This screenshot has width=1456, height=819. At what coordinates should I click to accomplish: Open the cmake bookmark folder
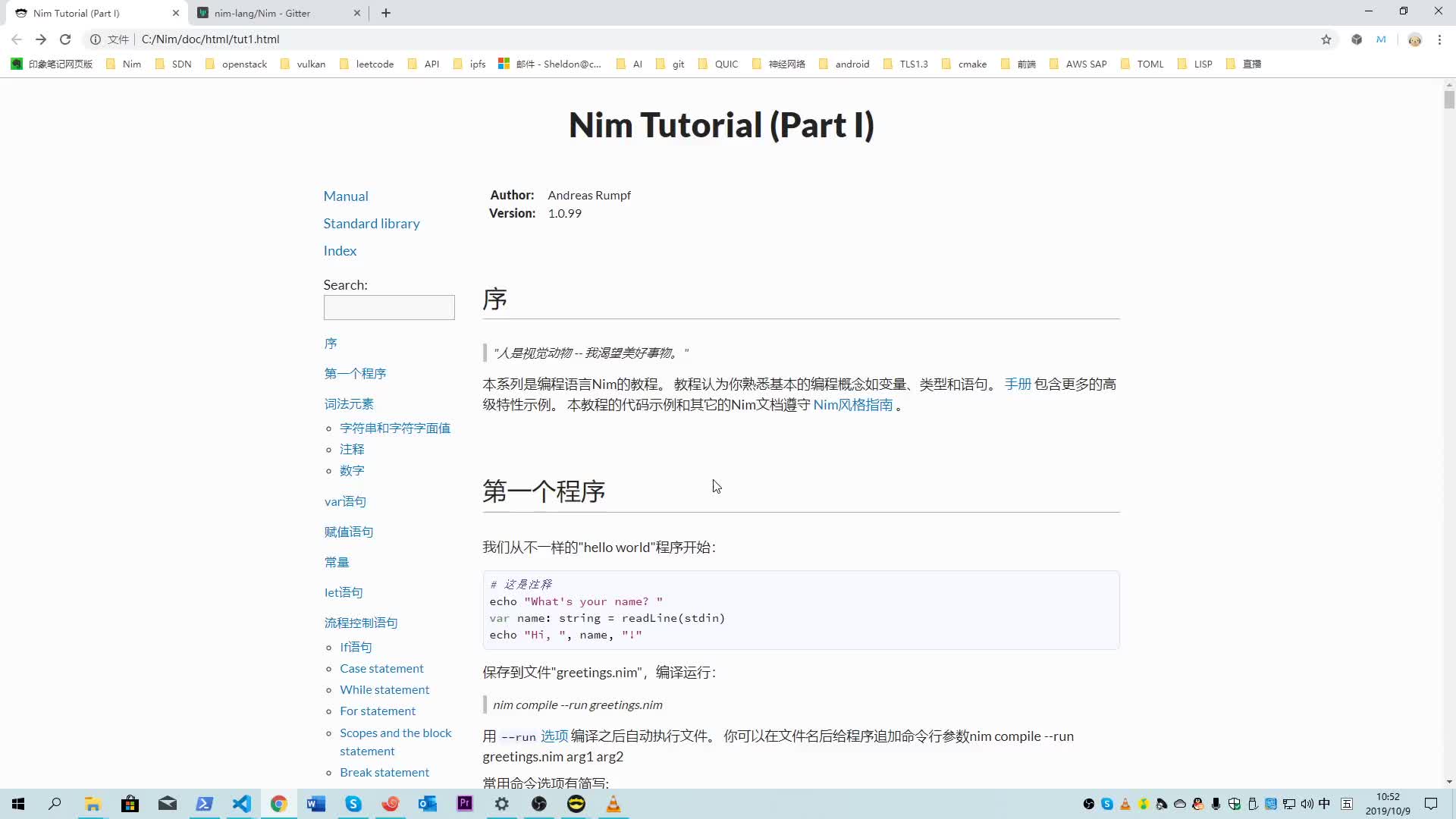[x=964, y=64]
